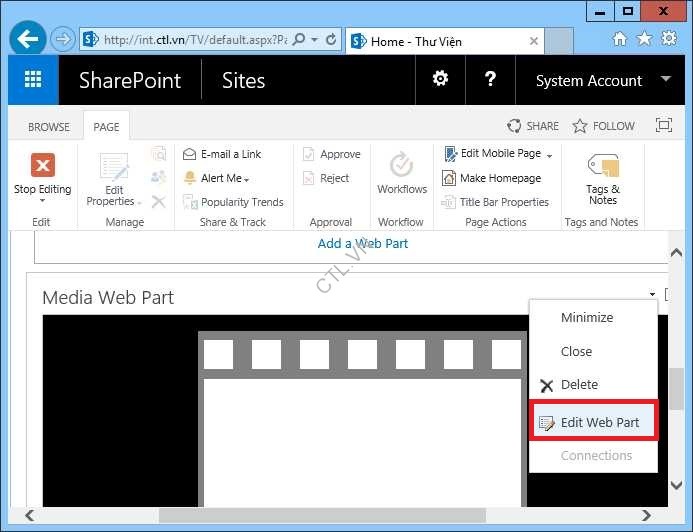This screenshot has width=693, height=532.
Task: Click the FOLLOW button
Action: 603,126
